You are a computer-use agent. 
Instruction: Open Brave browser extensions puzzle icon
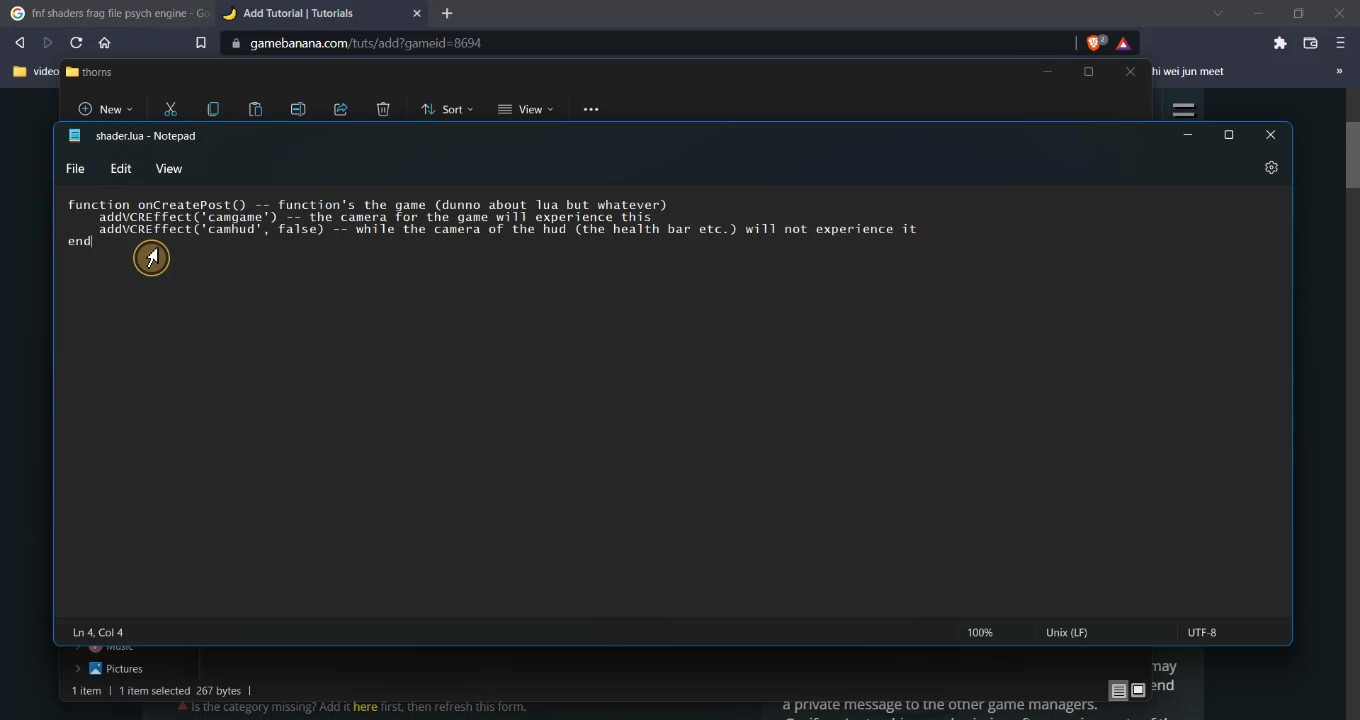click(1280, 43)
